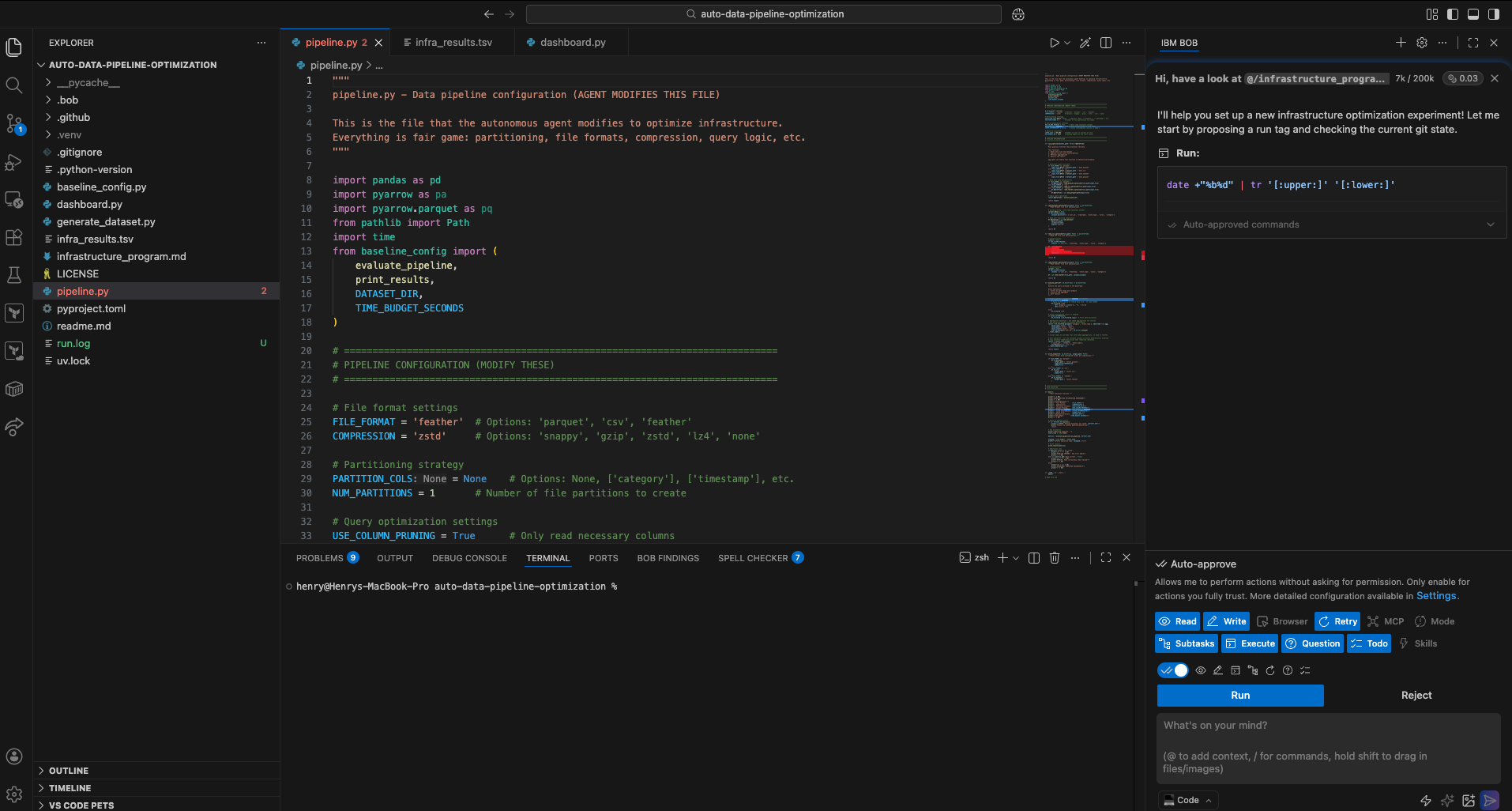Click the 0.03 cost indicator badge

click(x=1463, y=78)
